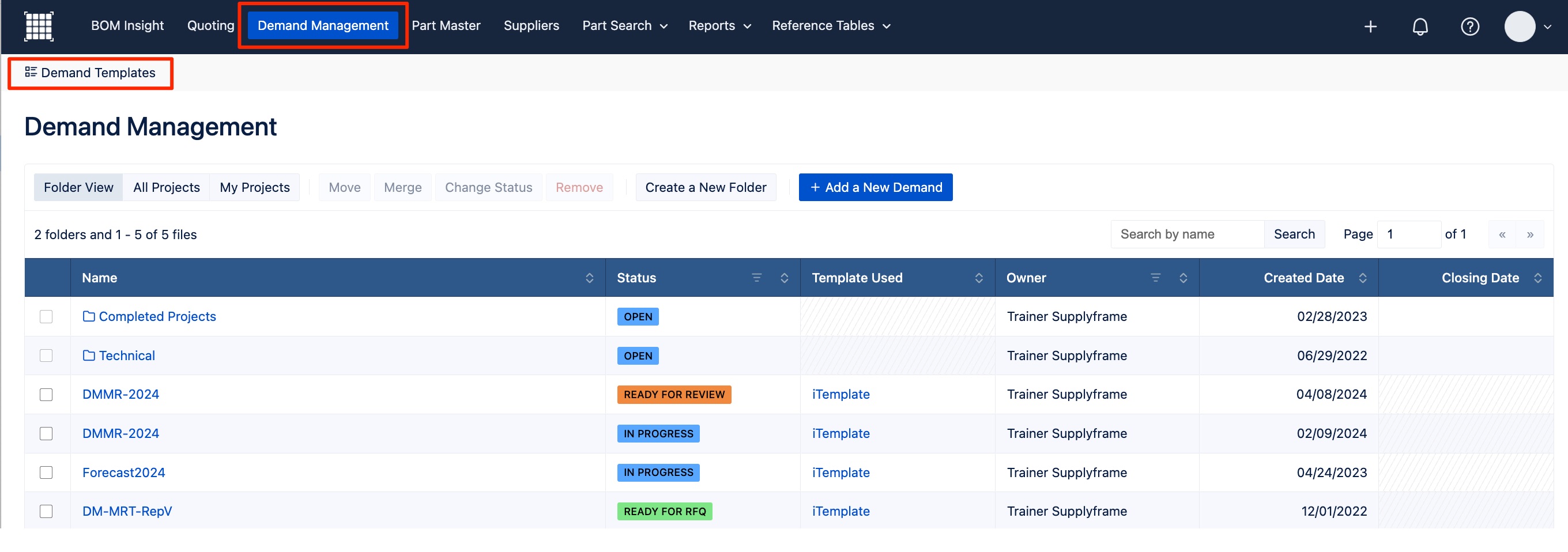Check the DM-MRT-RepV row checkbox
1568x552 pixels.
(46, 511)
